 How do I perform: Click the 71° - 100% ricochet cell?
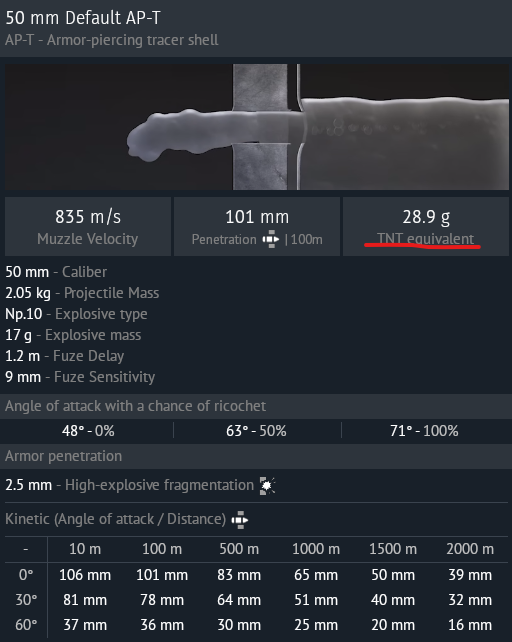click(x=424, y=431)
